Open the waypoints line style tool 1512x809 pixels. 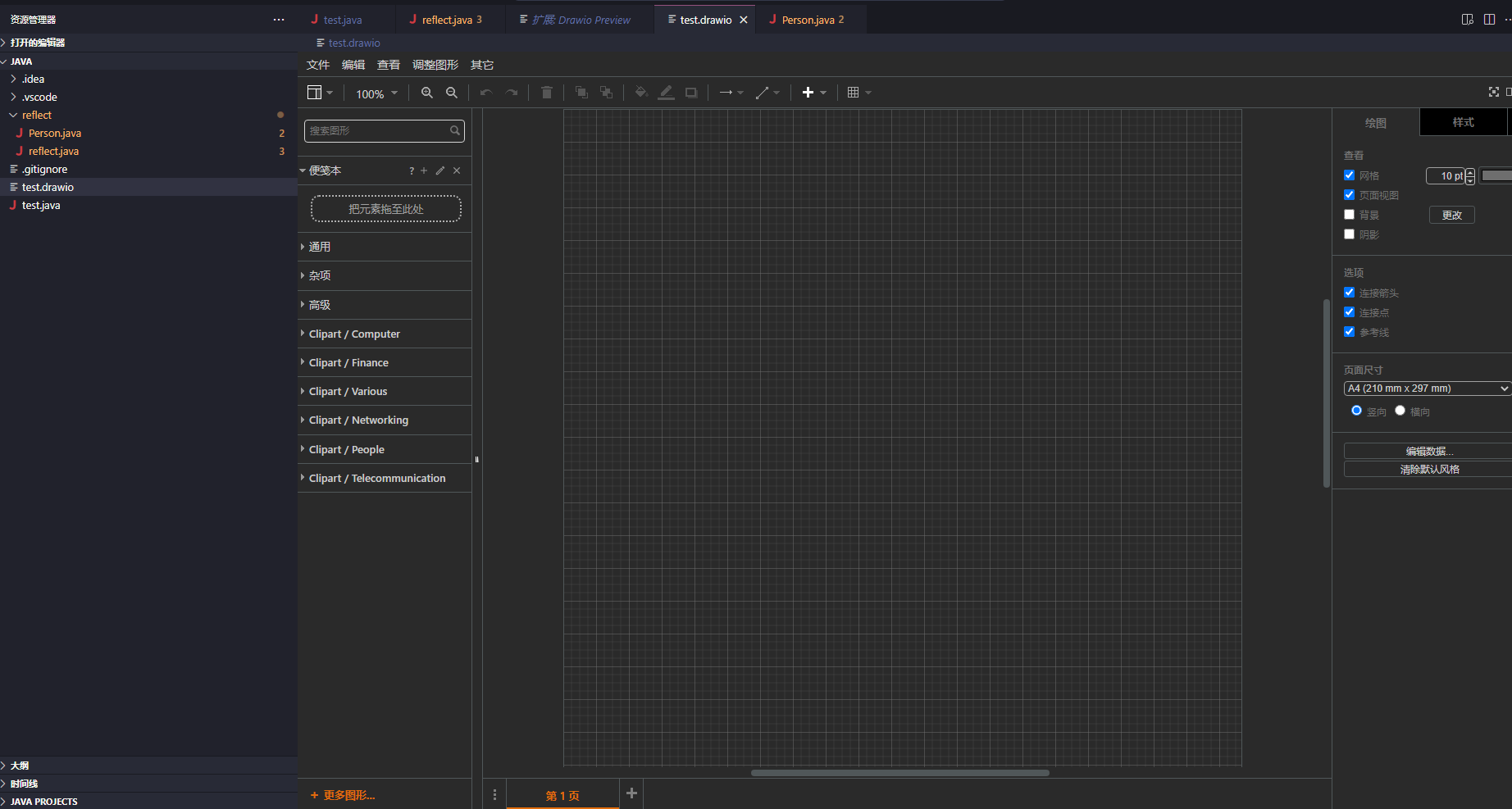[x=767, y=93]
